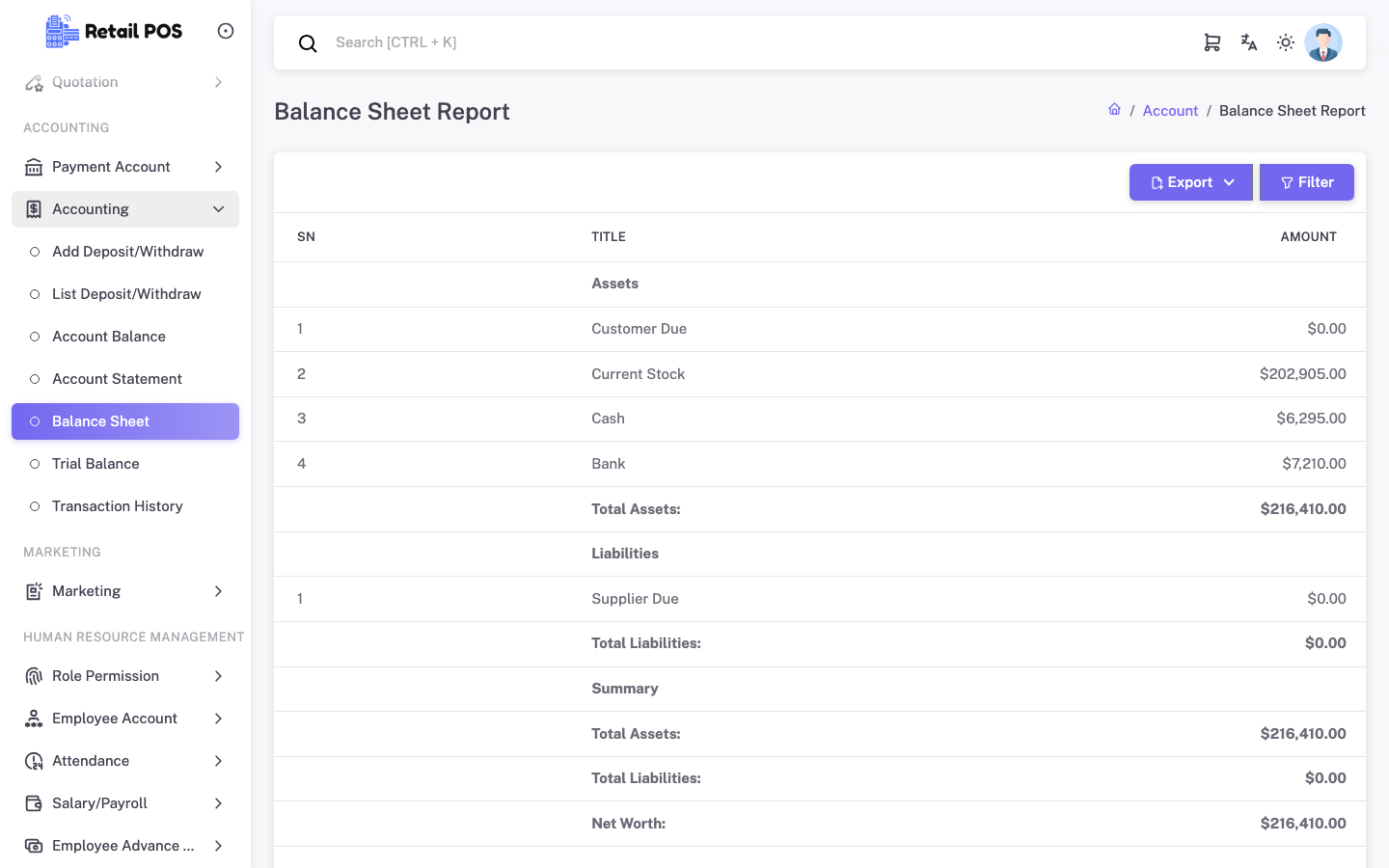Viewport: 1389px width, 868px height.
Task: Click the Employee Advance money icon
Action: (34, 846)
